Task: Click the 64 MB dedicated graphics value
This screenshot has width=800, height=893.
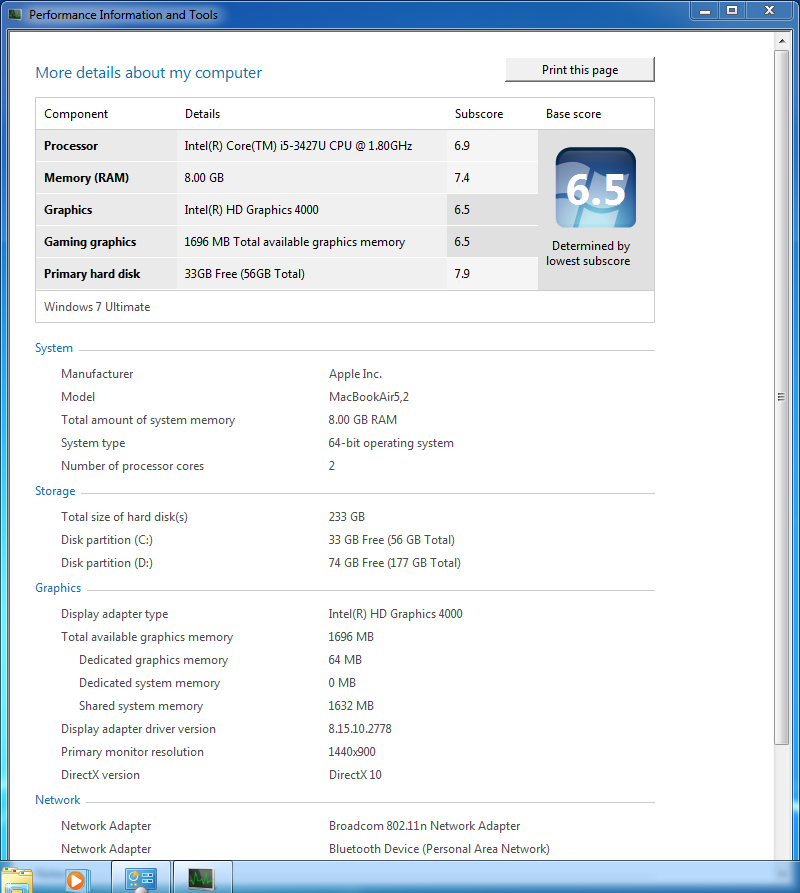Action: pos(345,660)
